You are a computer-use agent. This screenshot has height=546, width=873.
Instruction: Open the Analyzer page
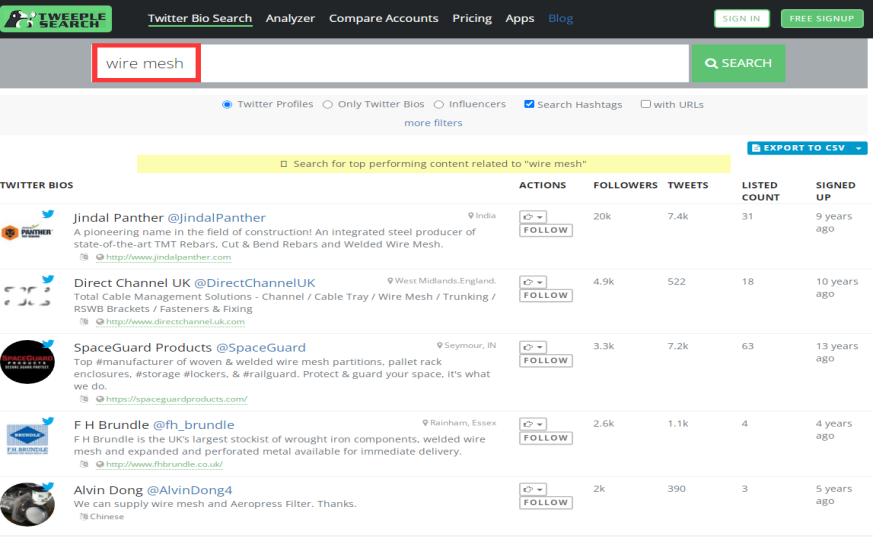coord(290,18)
